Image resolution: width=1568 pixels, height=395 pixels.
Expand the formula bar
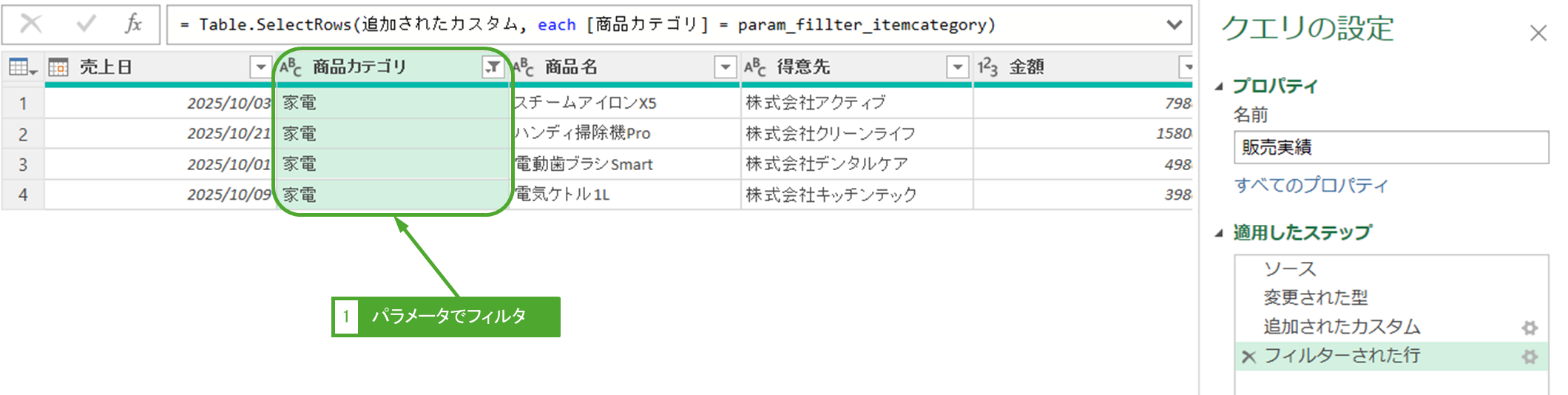pos(1174,24)
